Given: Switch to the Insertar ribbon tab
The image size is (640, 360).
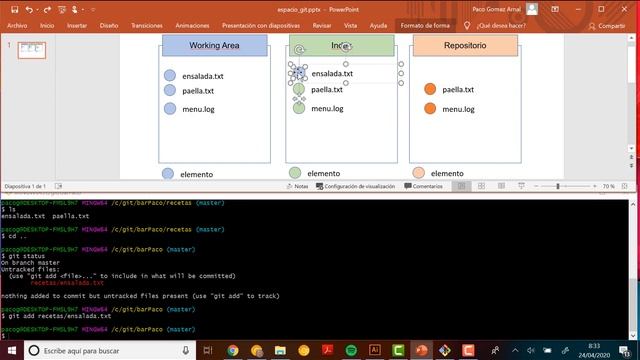Looking at the screenshot, I should tap(77, 25).
